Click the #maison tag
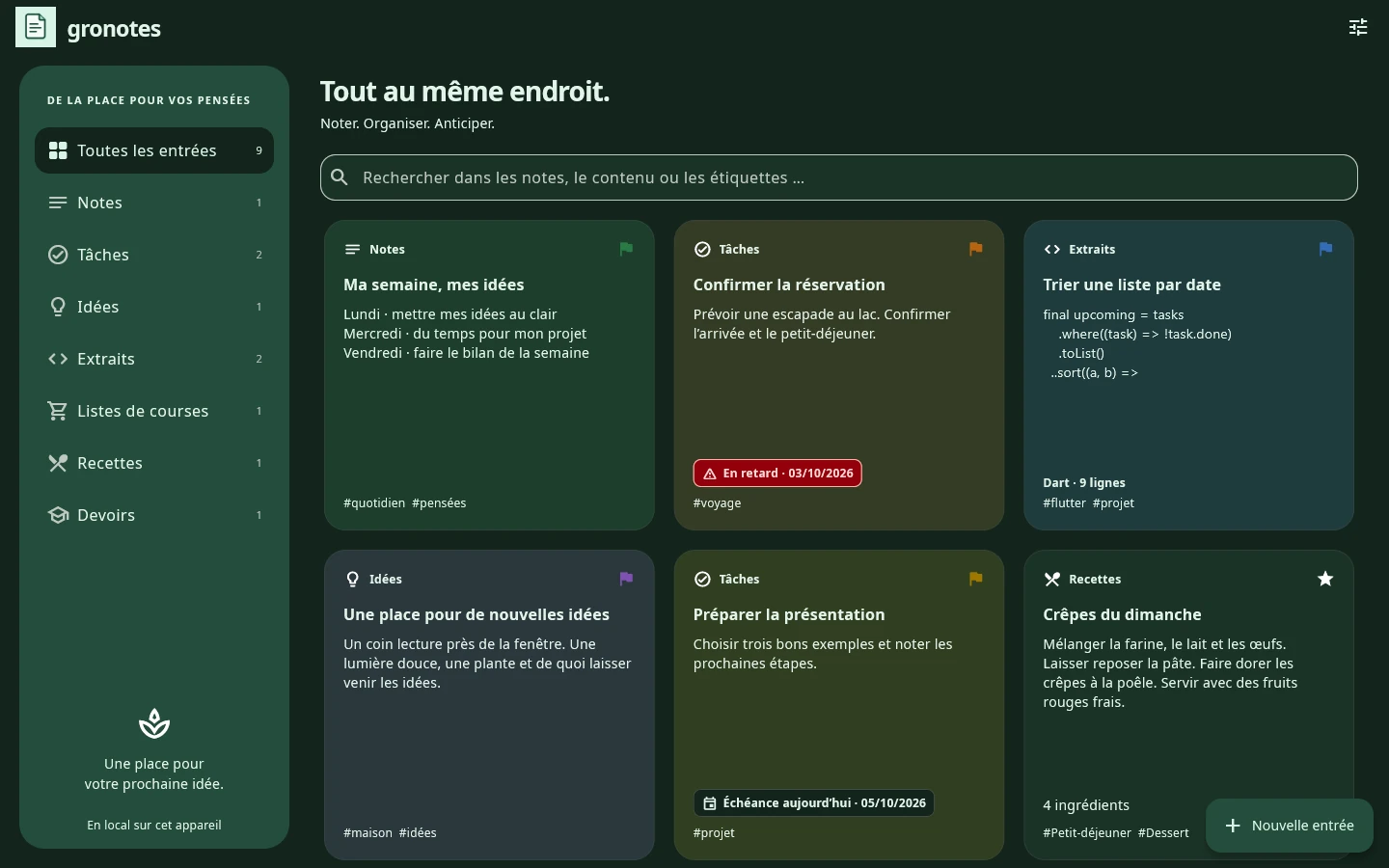Viewport: 1389px width, 868px height. 368,832
